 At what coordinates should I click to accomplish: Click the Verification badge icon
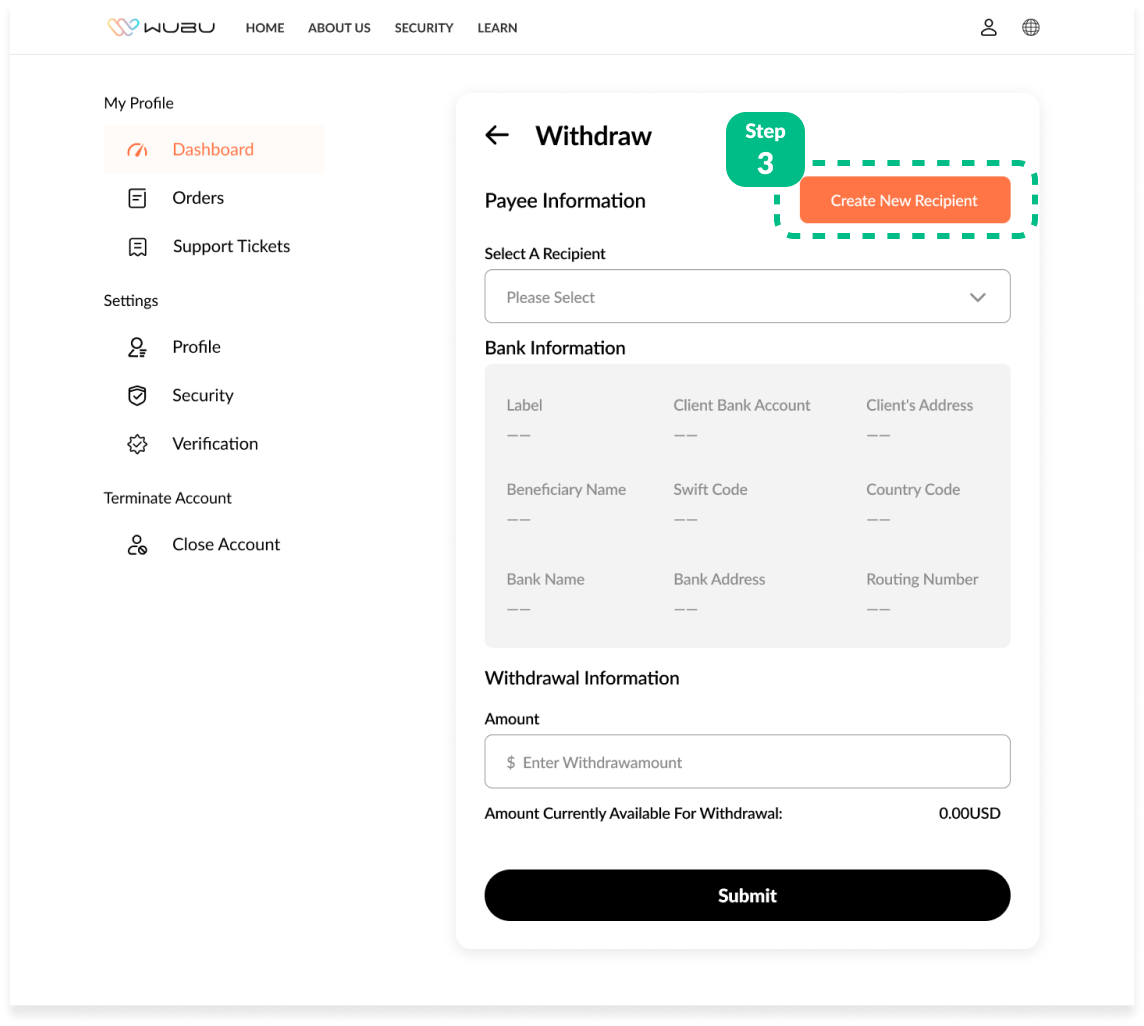137,444
